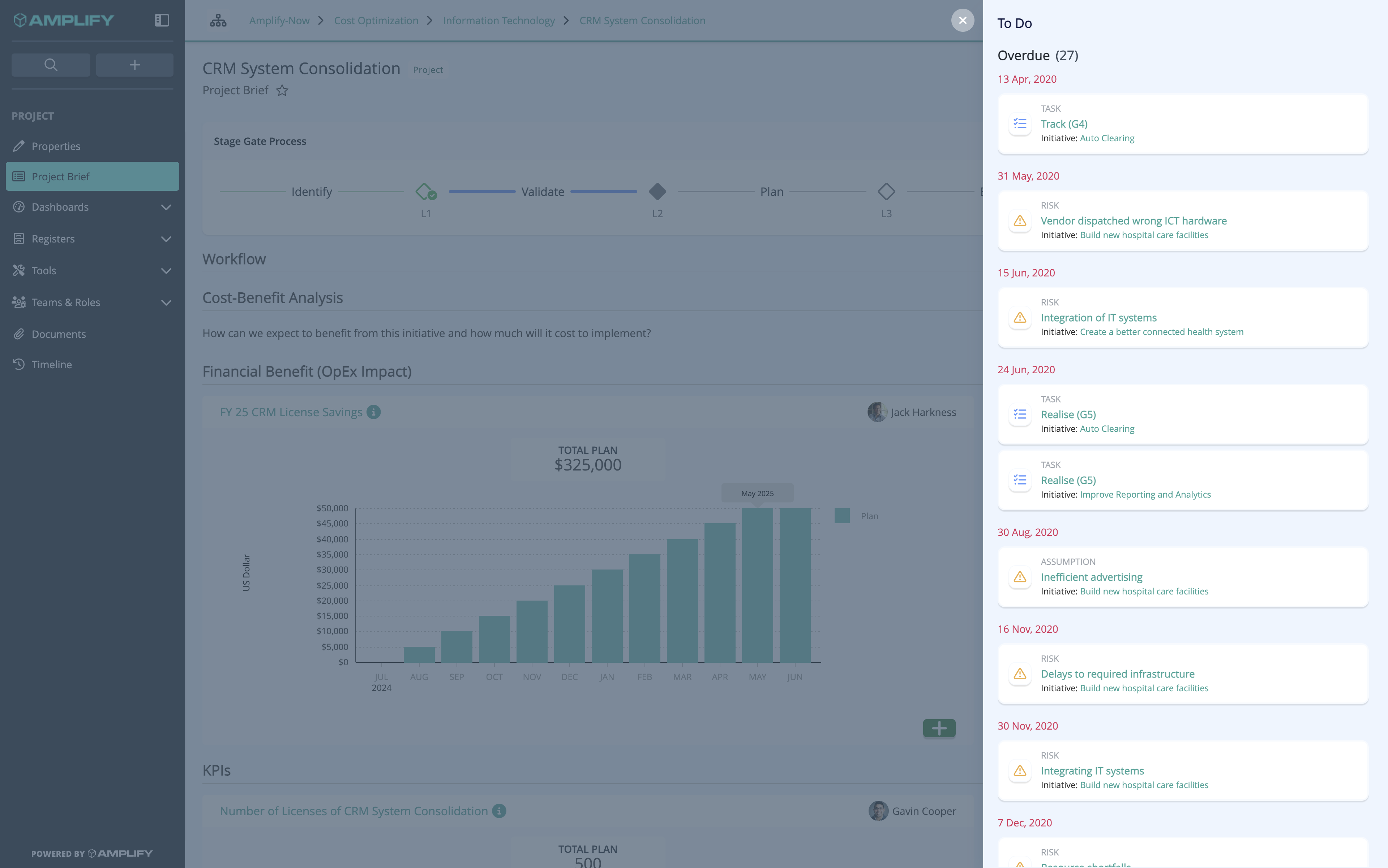The height and width of the screenshot is (868, 1388).
Task: Click warning icon for Inefficient advertising
Action: point(1020,577)
